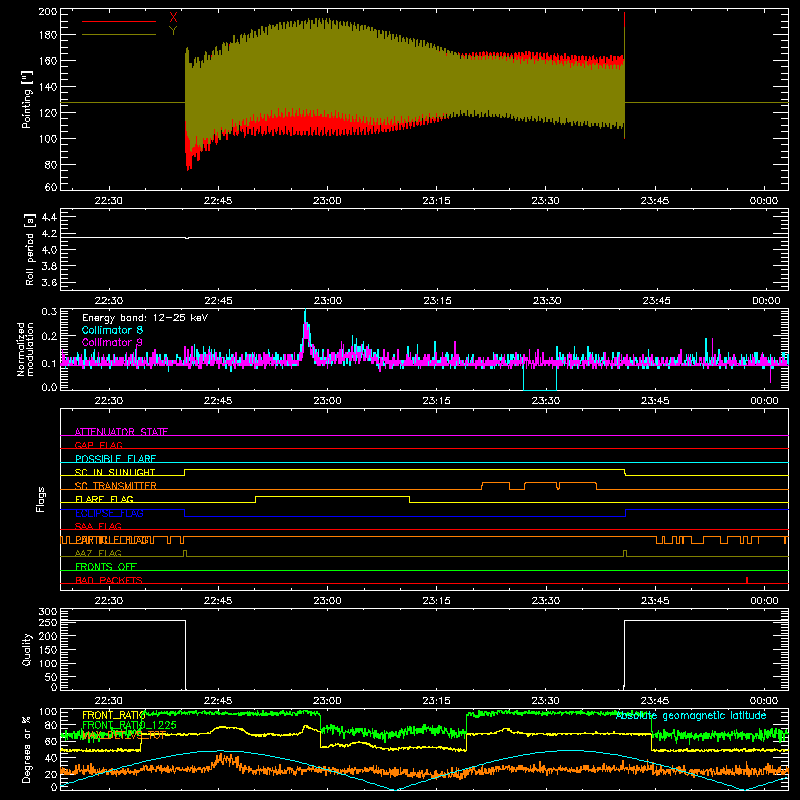The width and height of the screenshot is (800, 800).
Task: Select the Pointing ["] axis title
Action: pyautogui.click(x=27, y=99)
